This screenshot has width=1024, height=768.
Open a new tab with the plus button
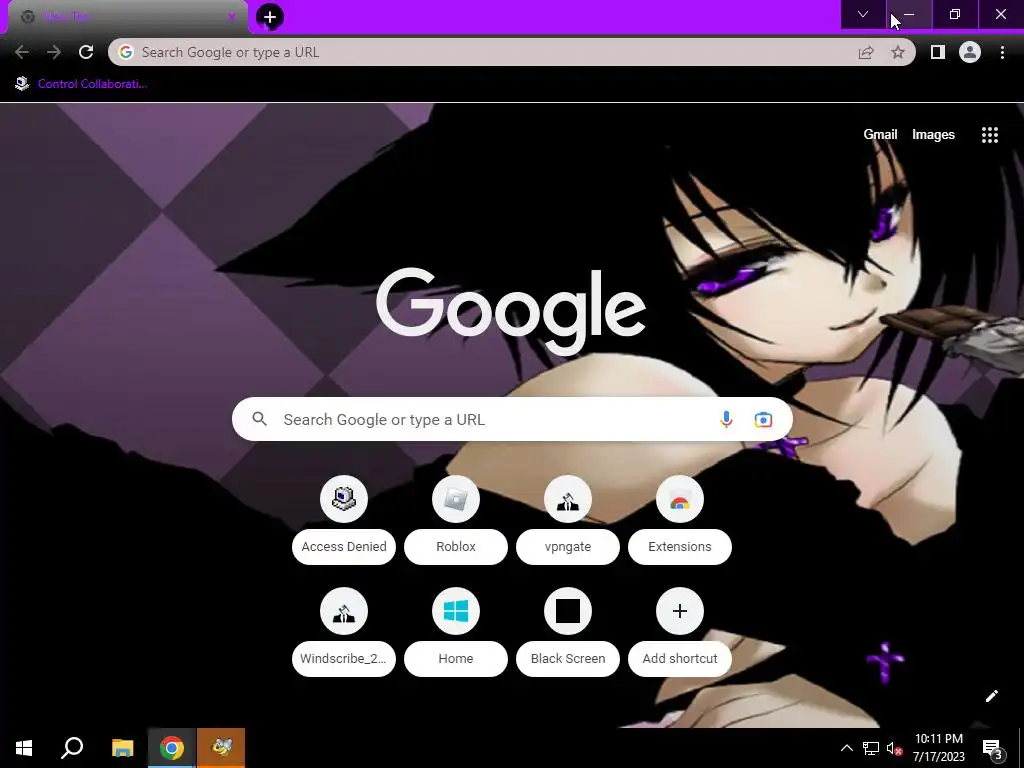click(270, 17)
